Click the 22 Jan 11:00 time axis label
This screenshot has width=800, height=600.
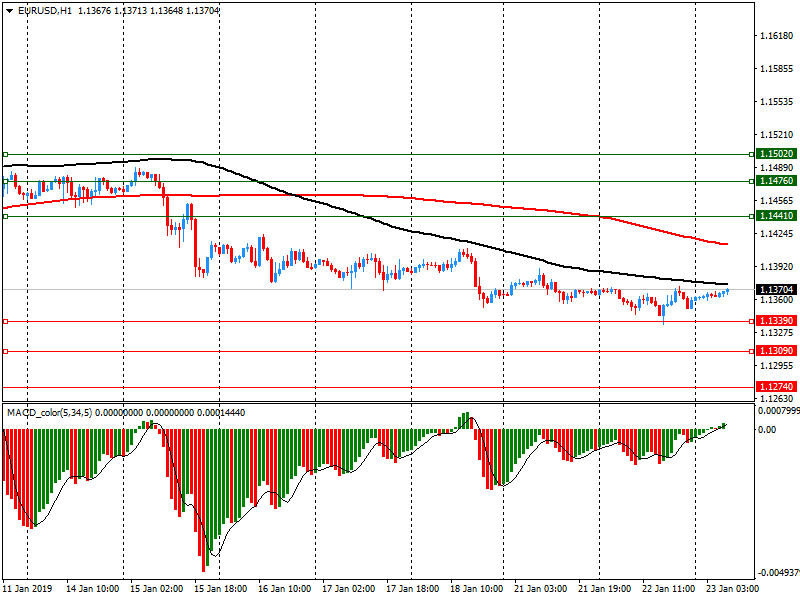coord(668,588)
